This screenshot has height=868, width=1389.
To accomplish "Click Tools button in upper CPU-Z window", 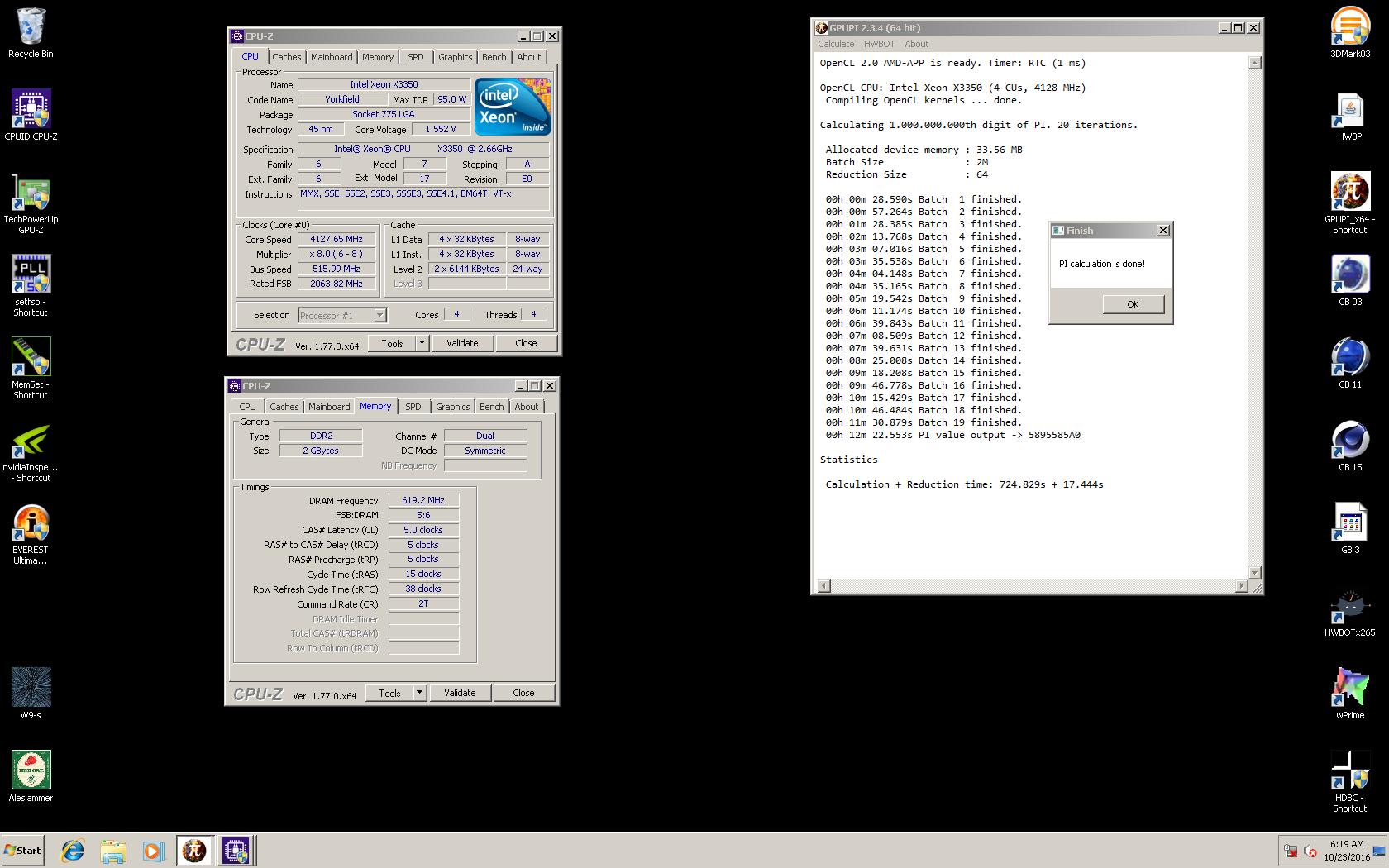I will click(x=392, y=343).
